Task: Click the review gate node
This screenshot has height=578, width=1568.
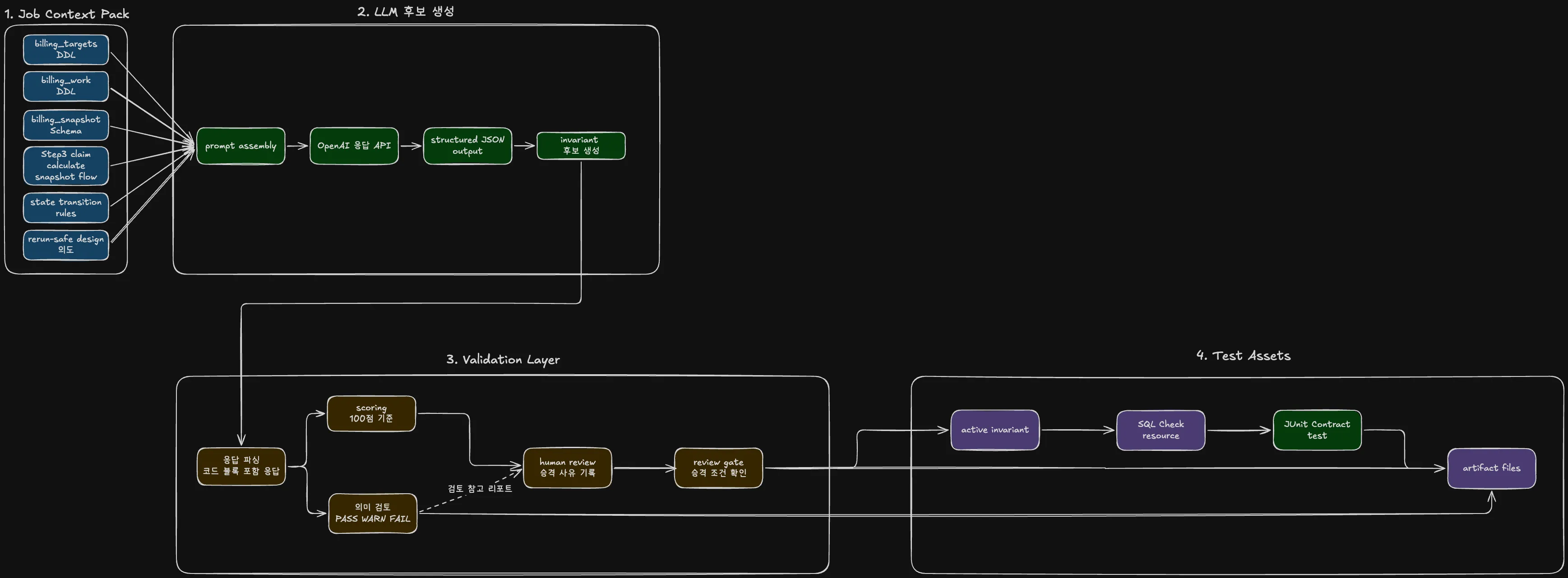Action: (x=718, y=468)
